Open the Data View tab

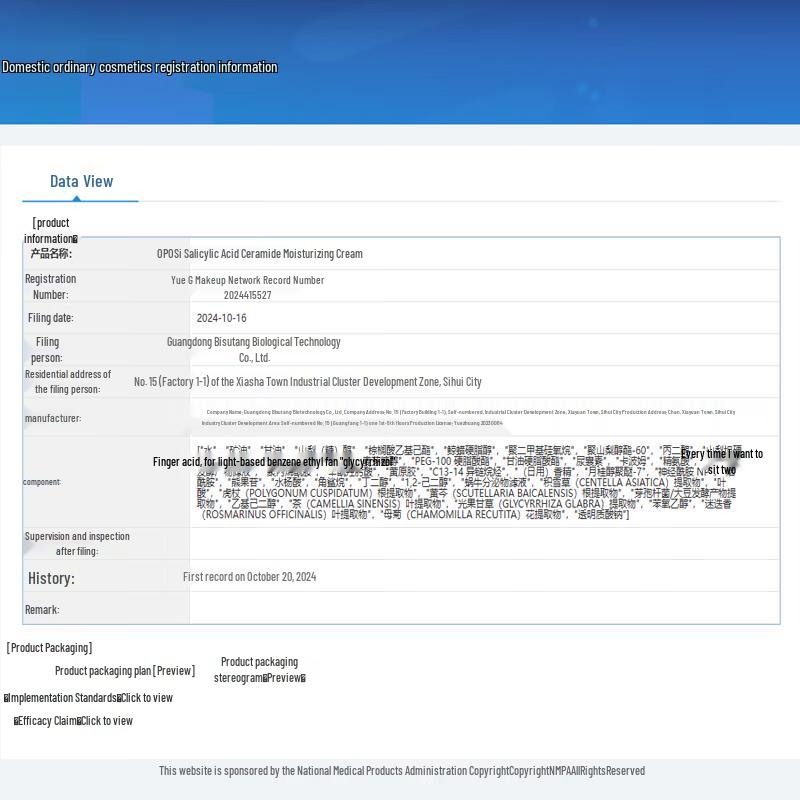pyautogui.click(x=81, y=181)
